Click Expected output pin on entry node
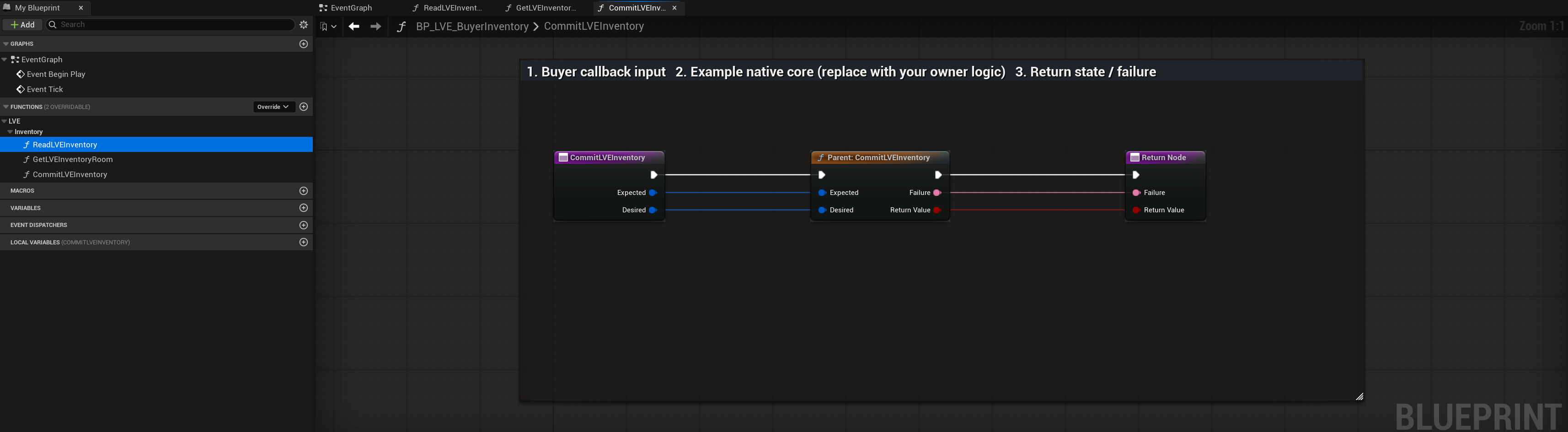The image size is (1568, 432). [653, 193]
